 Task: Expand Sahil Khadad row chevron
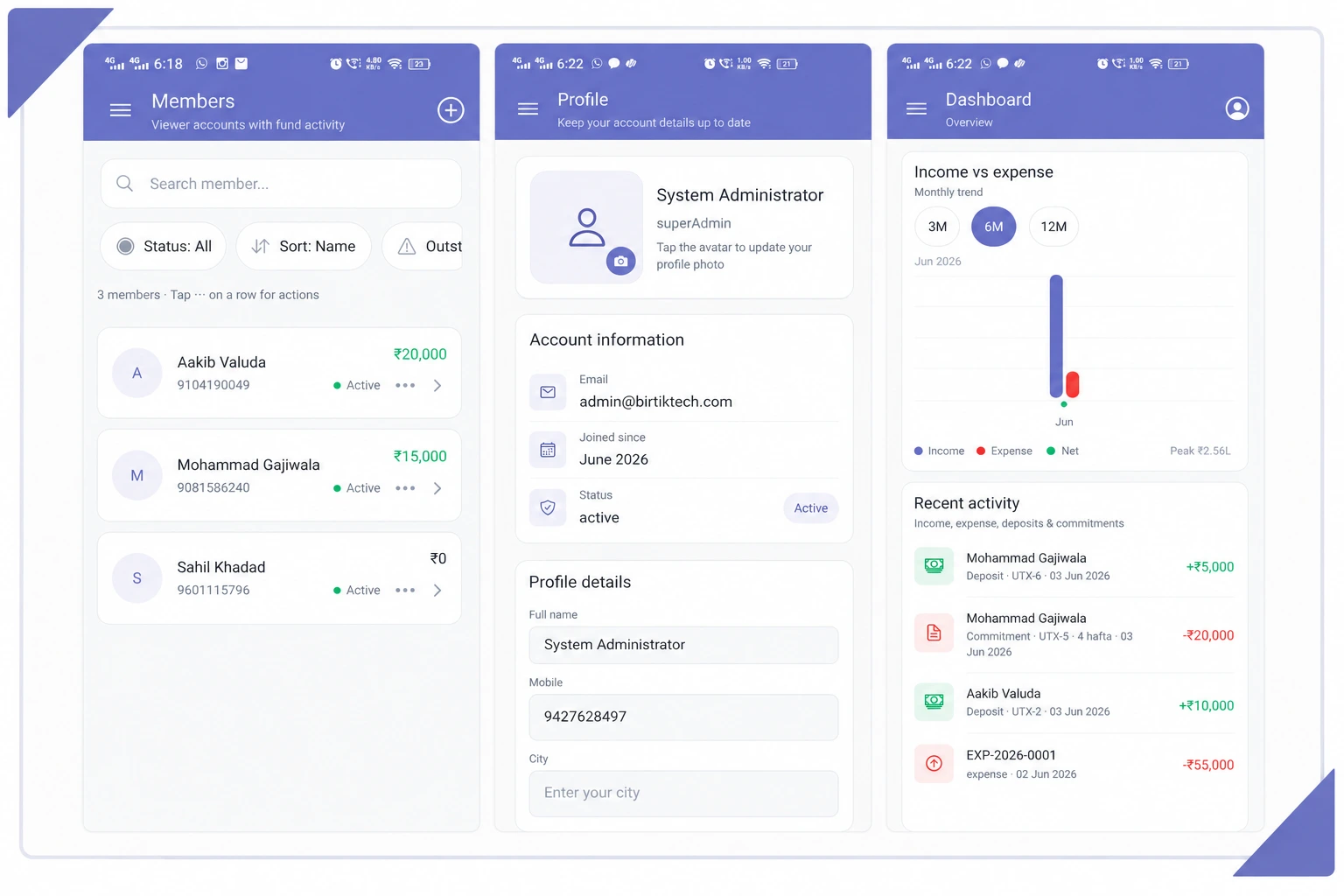(437, 591)
